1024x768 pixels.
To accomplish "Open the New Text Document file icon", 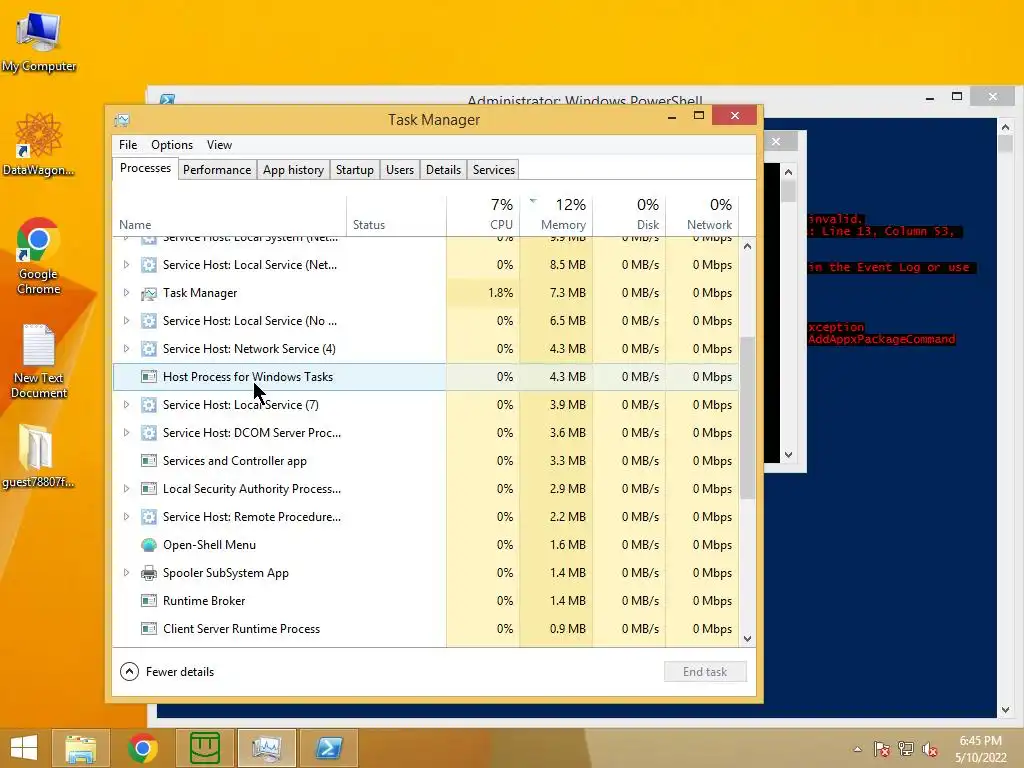I will click(x=39, y=360).
